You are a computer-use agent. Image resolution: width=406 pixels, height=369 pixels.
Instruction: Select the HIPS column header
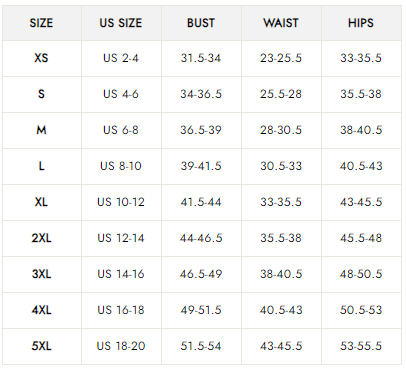tap(361, 23)
